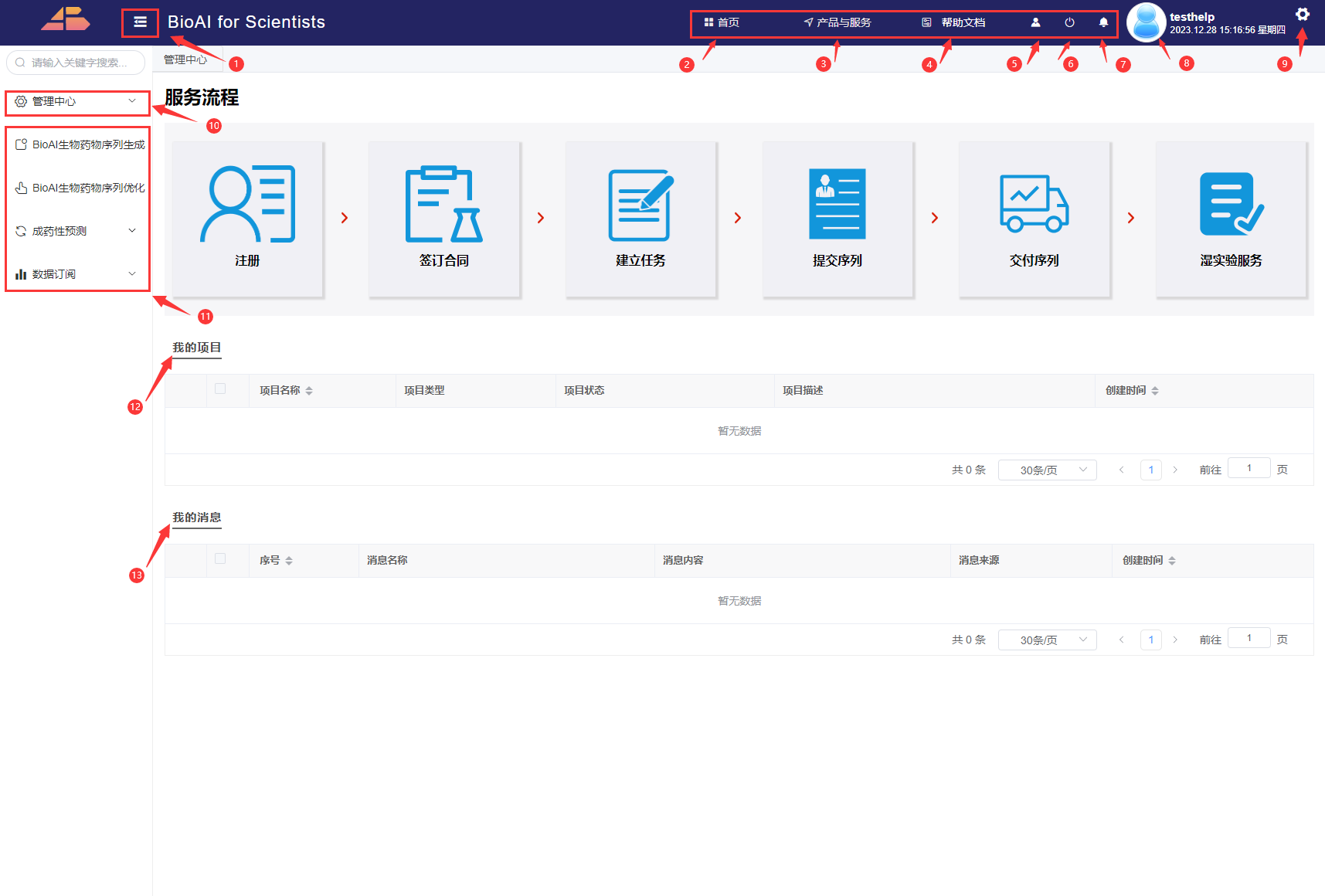Click the 建立任务 create task icon
1325x896 pixels.
click(640, 205)
